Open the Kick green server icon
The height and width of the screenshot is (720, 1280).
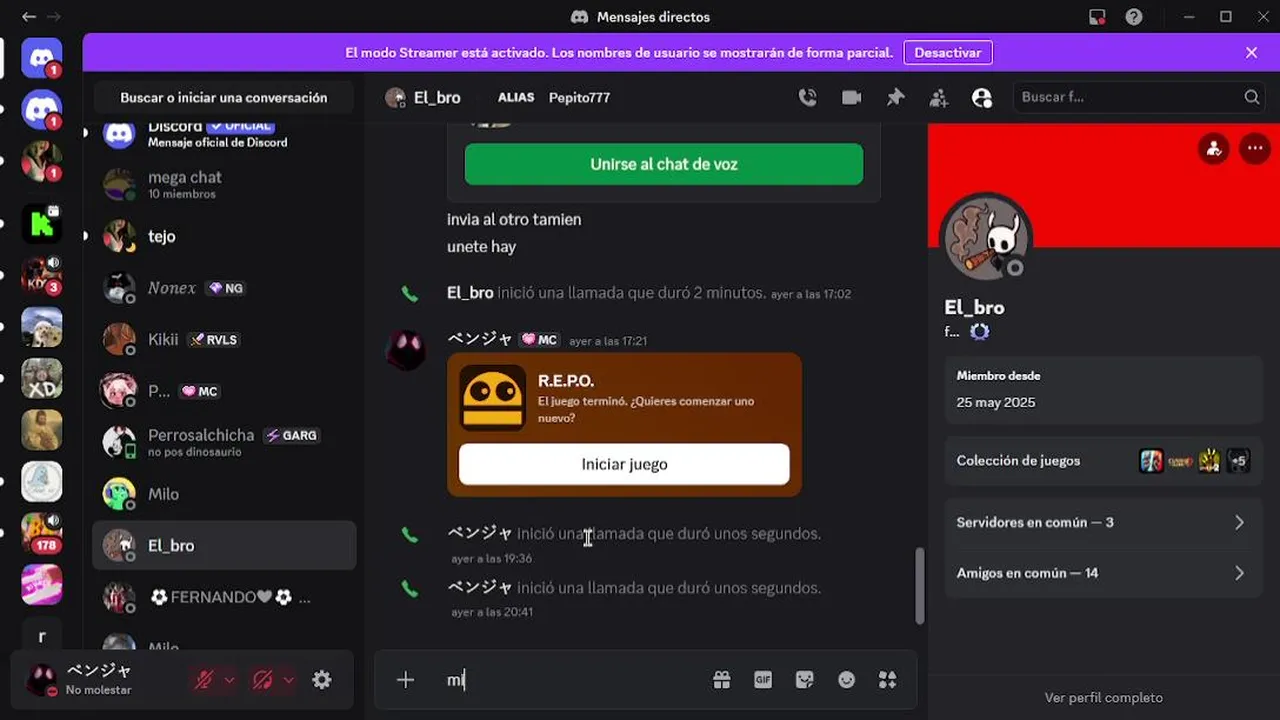click(x=42, y=224)
